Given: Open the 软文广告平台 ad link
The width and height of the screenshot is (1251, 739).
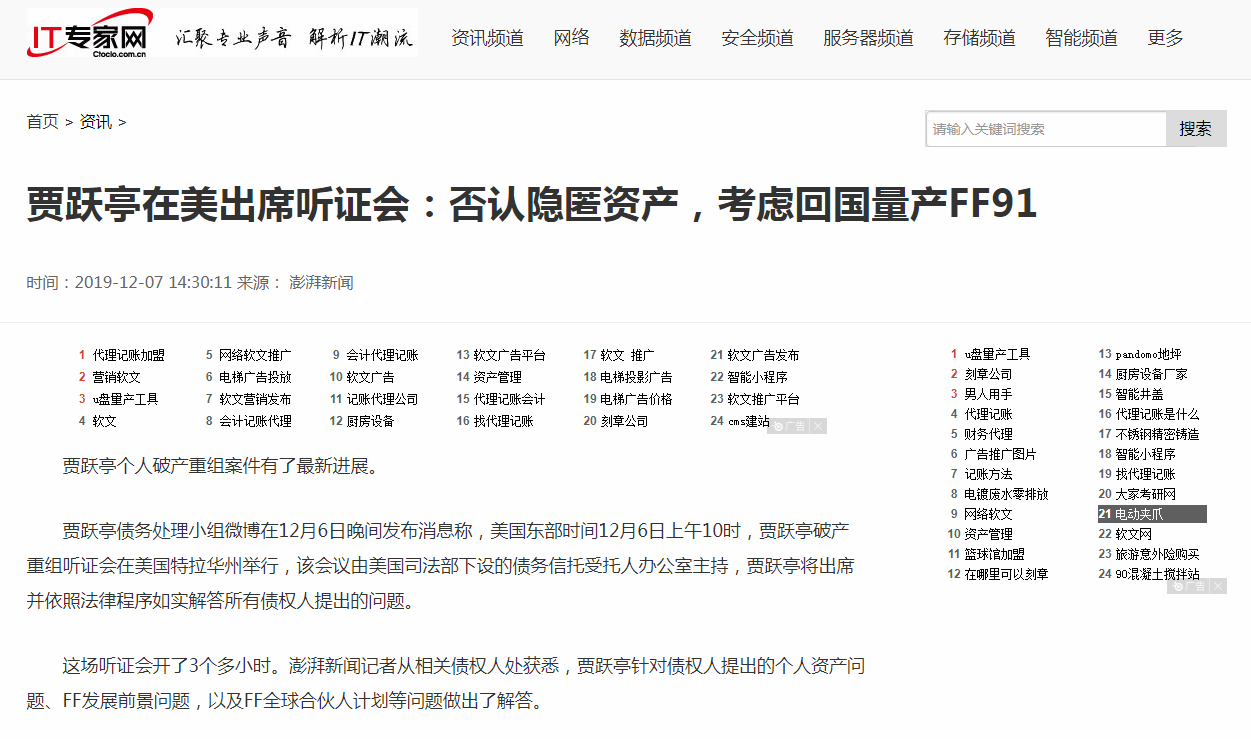Looking at the screenshot, I should pos(509,355).
